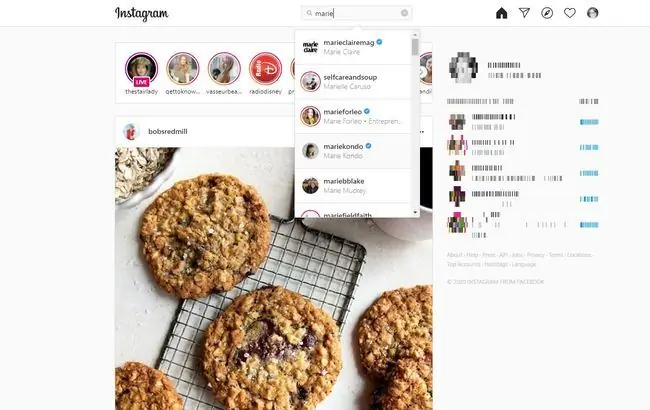
Task: Select marieclairemag search result
Action: point(353,47)
